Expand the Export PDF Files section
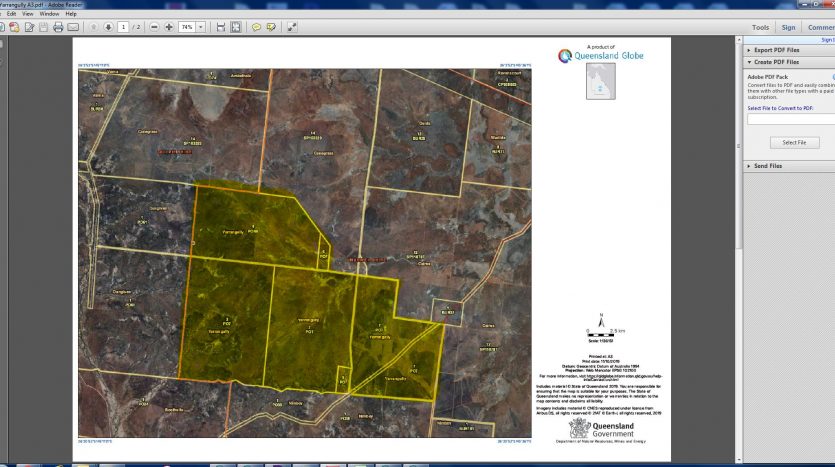This screenshot has height=467, width=835. pyautogui.click(x=776, y=49)
